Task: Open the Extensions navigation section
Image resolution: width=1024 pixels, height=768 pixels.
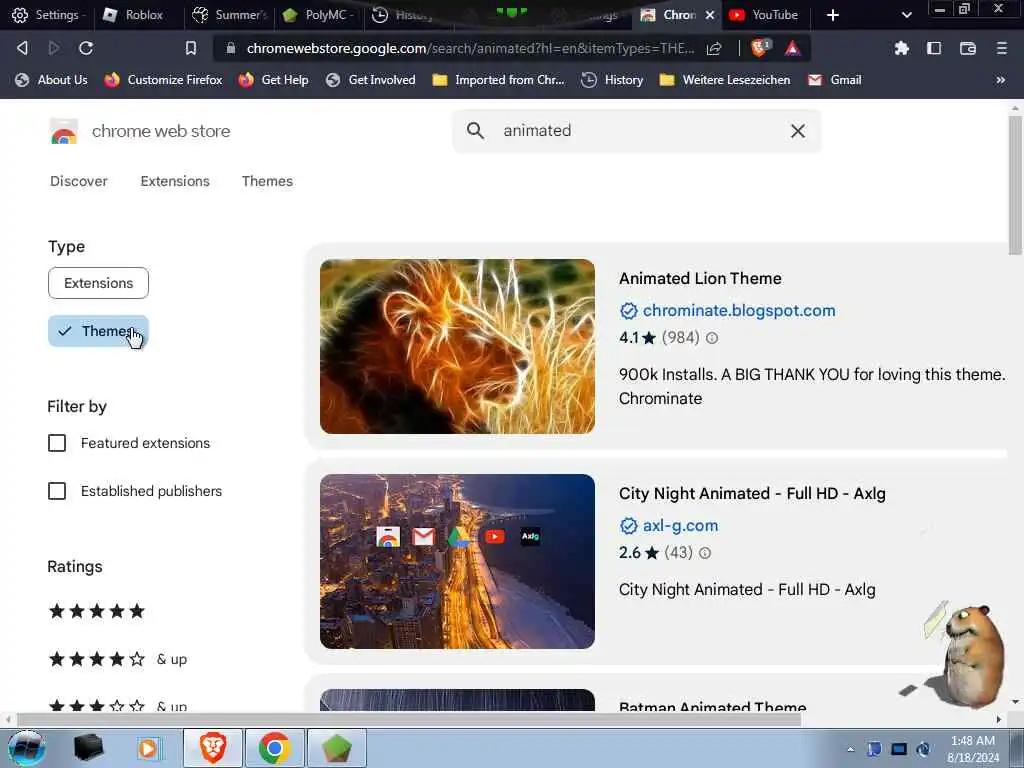Action: click(x=175, y=182)
